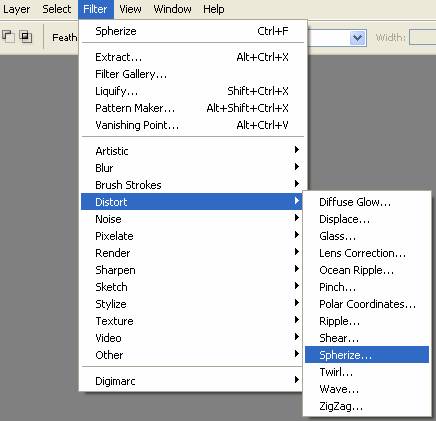Select the Ripple... filter (not Ocean Ripple)
Screen dimensions: 436x421
[367, 321]
